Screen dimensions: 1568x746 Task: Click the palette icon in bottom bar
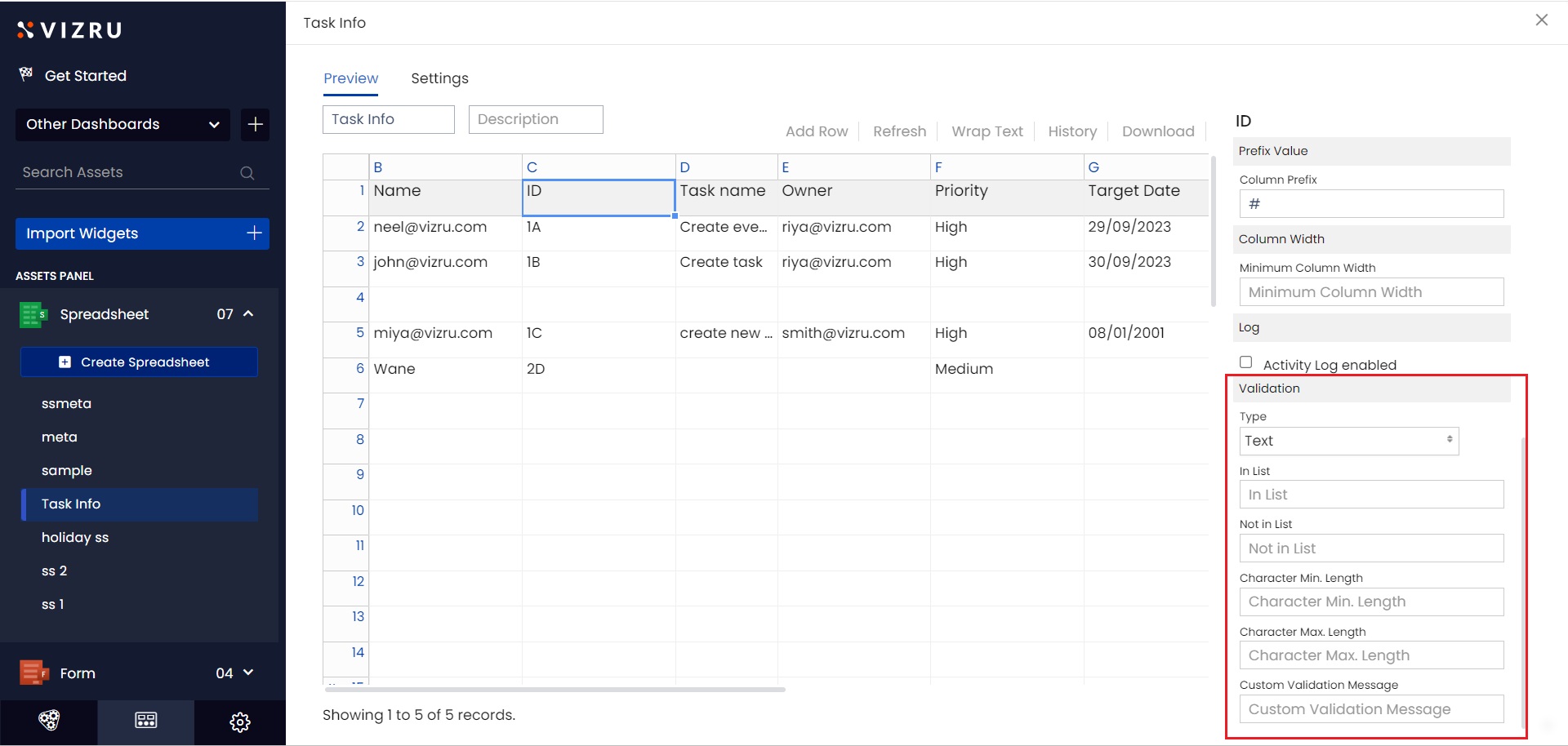[49, 721]
